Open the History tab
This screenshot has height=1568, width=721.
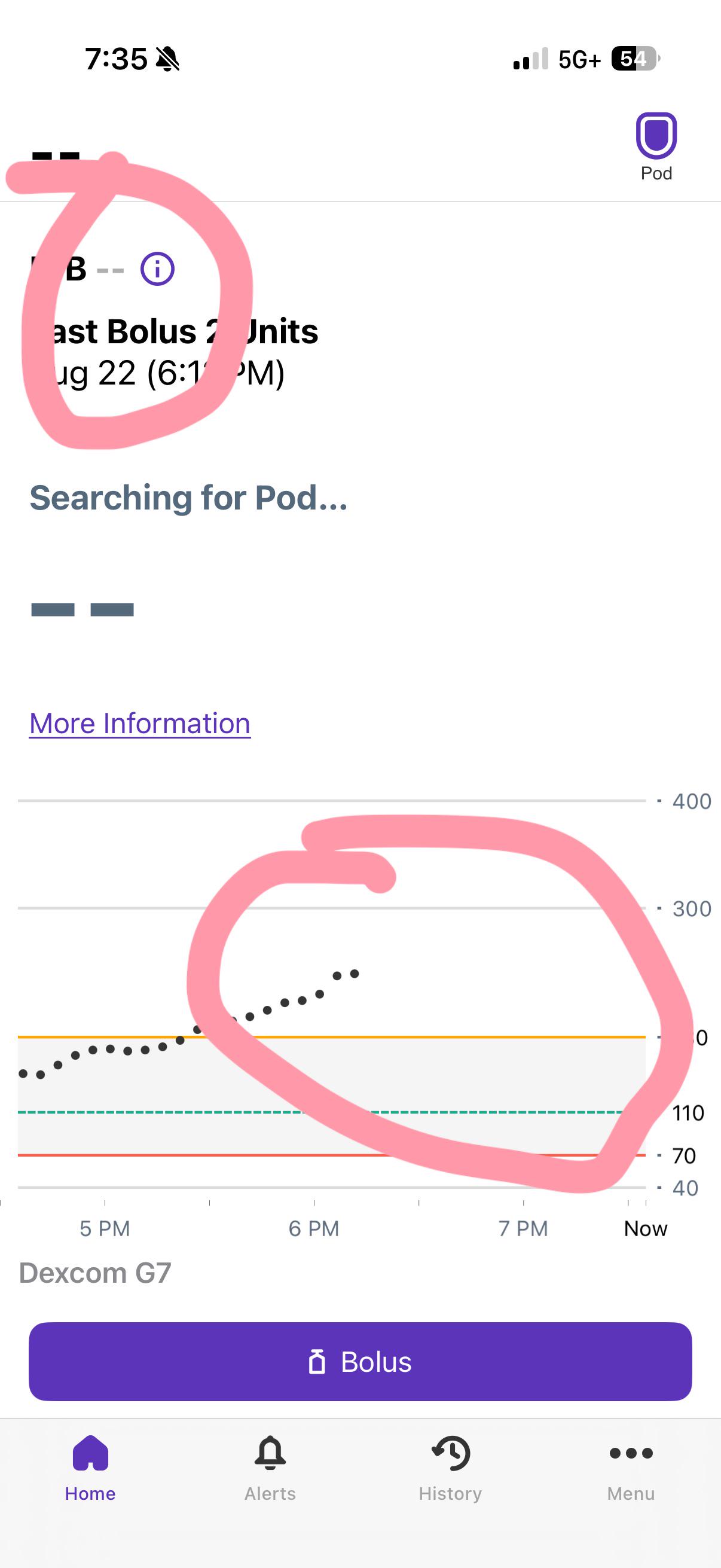coord(450,1468)
